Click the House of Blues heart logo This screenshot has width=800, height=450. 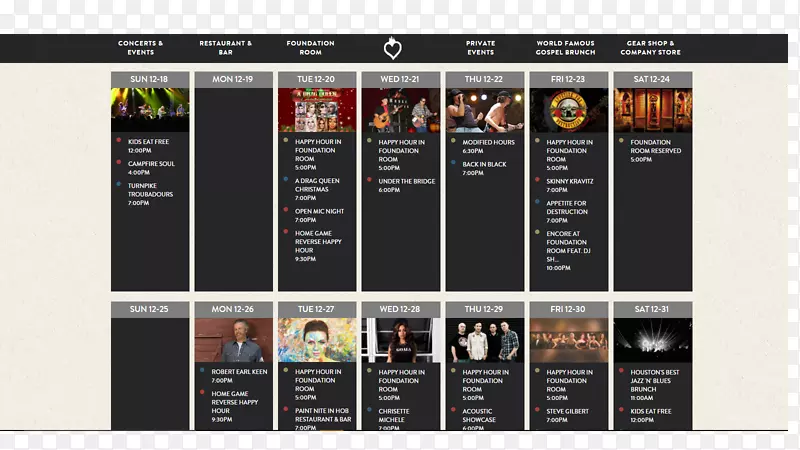[392, 48]
